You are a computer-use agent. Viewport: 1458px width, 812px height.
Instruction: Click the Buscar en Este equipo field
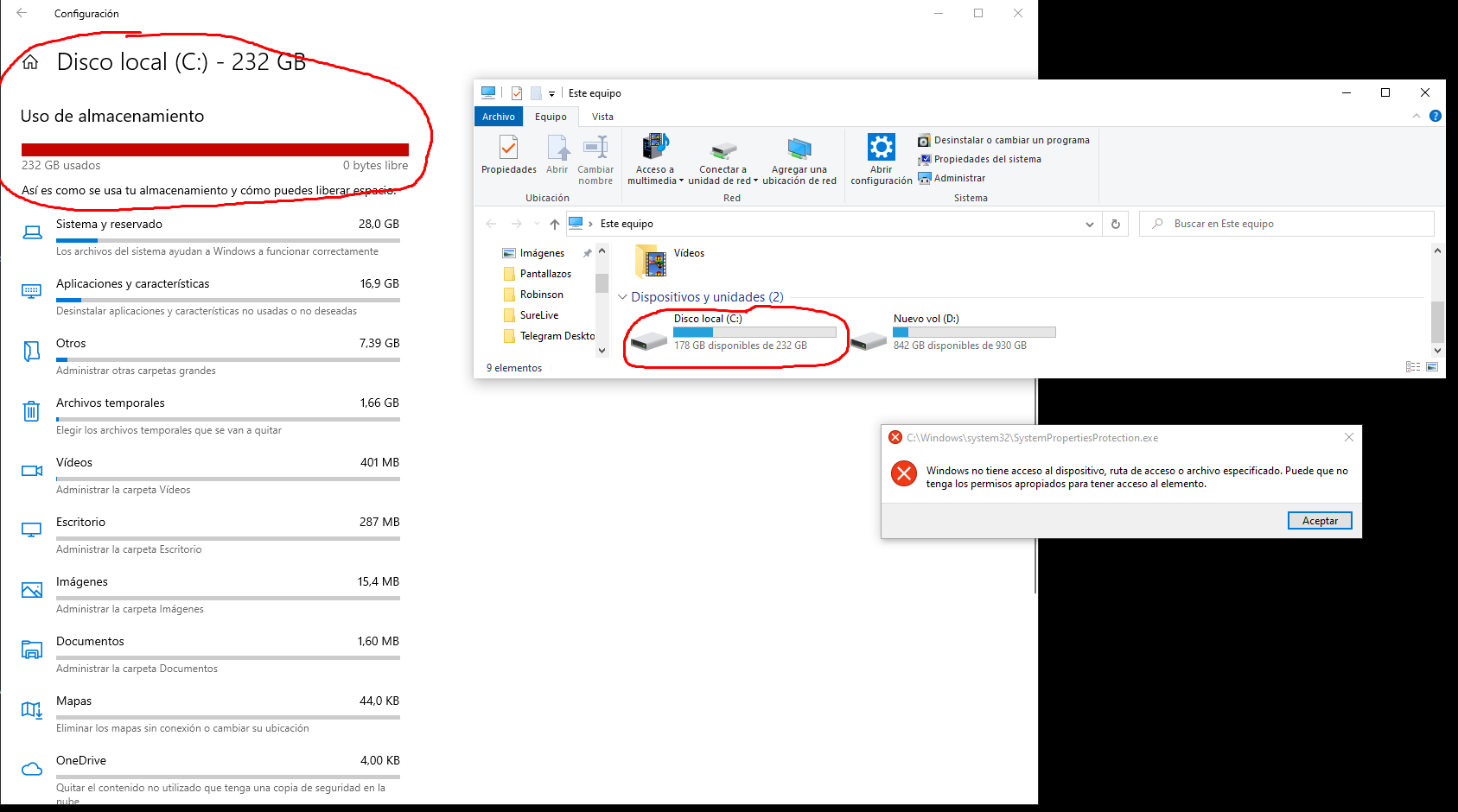pos(1287,224)
